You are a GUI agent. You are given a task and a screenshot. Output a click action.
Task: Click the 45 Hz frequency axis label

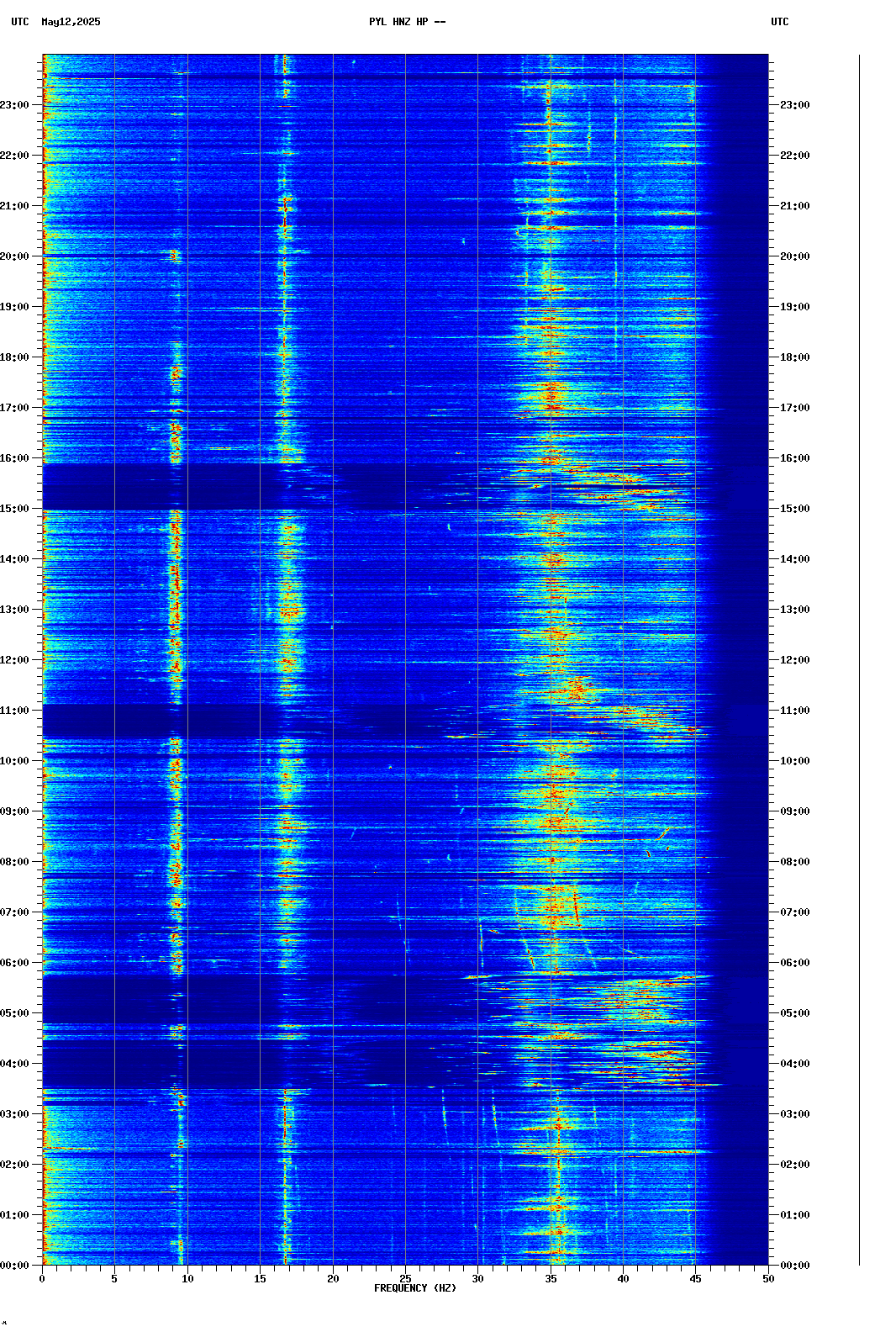pos(696,1279)
